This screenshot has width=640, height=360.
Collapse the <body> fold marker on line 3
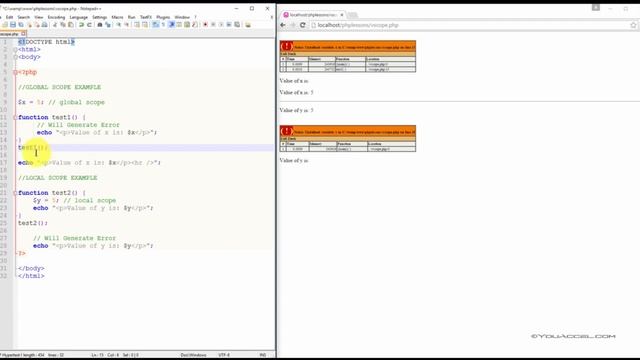click(x=16, y=57)
